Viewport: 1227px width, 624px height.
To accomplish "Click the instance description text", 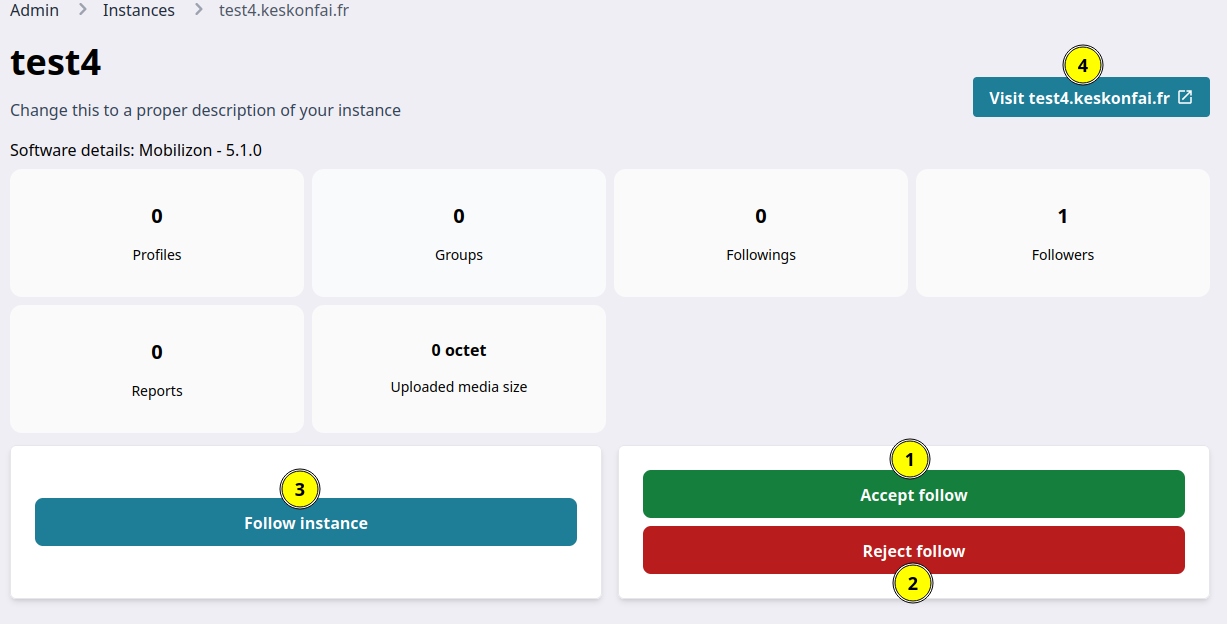I will [205, 110].
